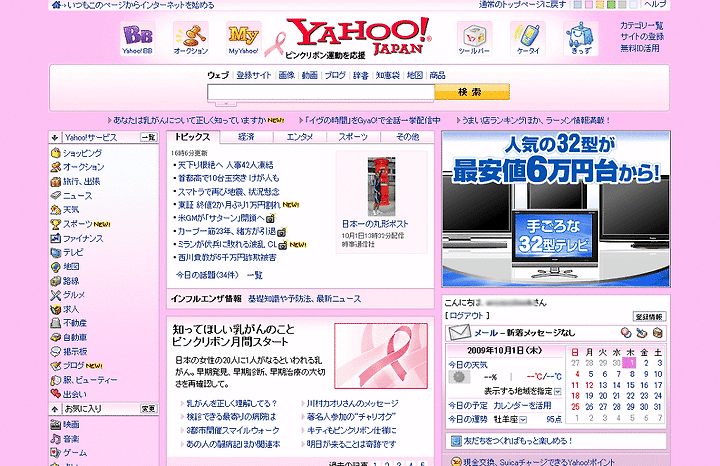Select the green theme color swatch
This screenshot has width=720, height=466.
(611, 5)
